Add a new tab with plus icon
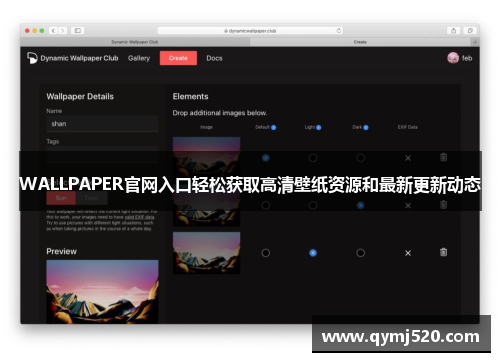500x362 pixels. (x=475, y=42)
